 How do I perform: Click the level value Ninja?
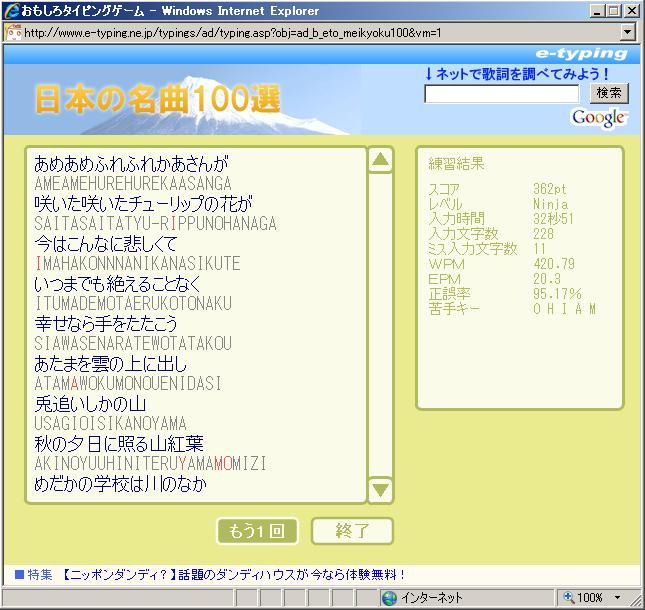pos(550,204)
